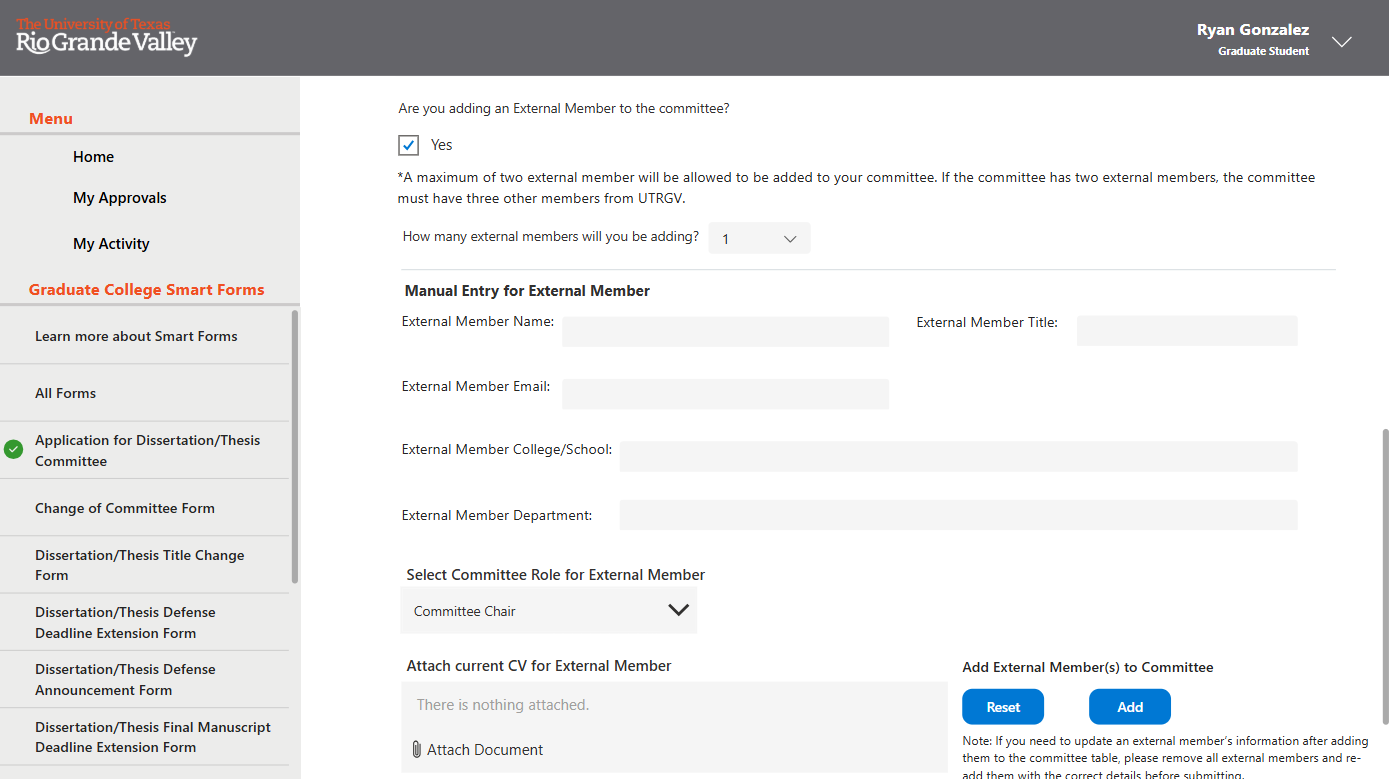
Task: Click Attach Document link
Action: point(484,750)
